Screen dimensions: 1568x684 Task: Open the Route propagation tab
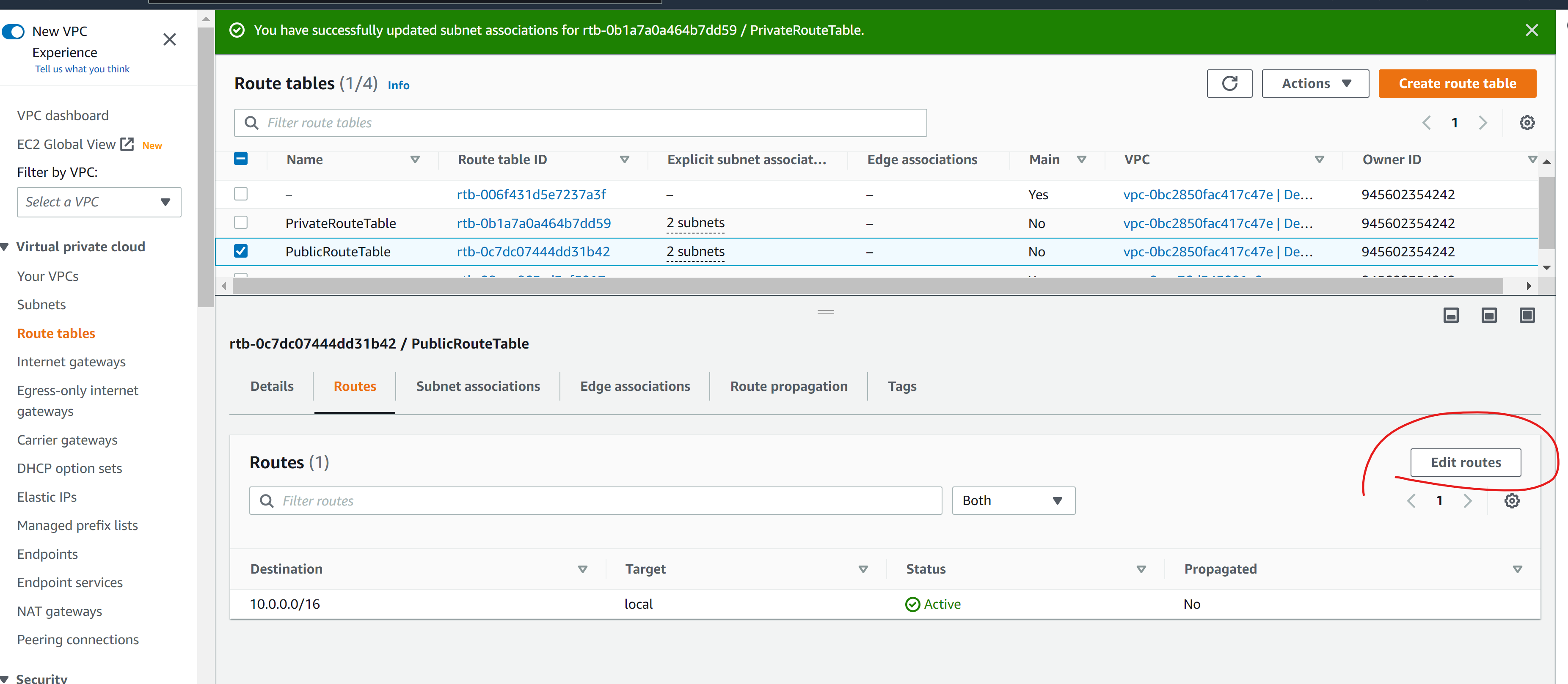788,387
